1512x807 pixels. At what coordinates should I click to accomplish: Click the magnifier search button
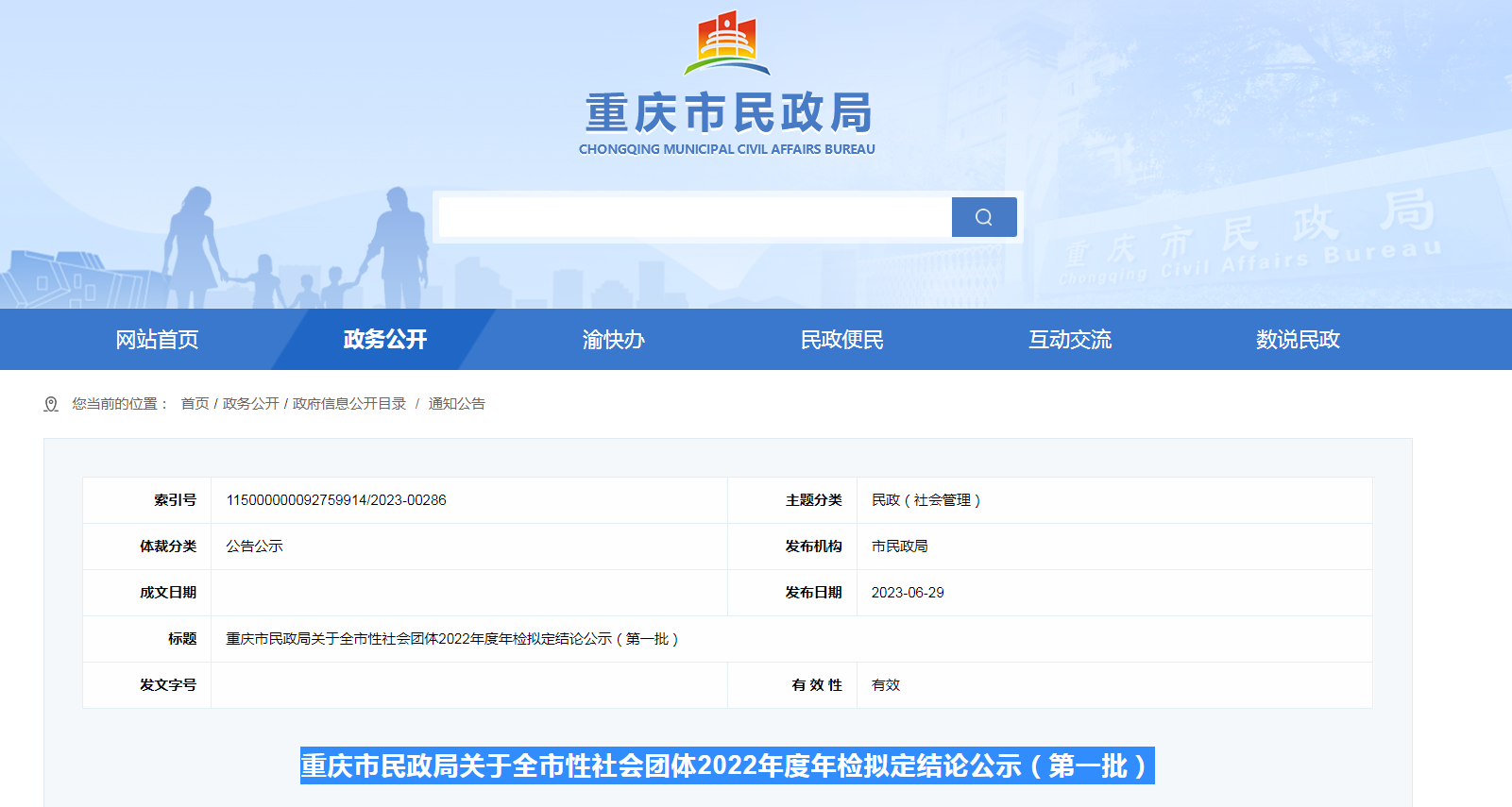984,217
